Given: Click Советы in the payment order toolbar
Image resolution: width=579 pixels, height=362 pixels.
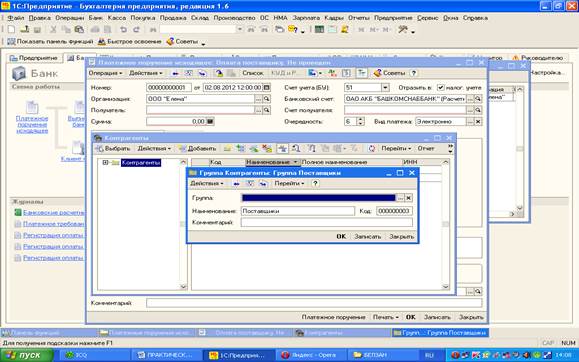Looking at the screenshot, I should pos(390,73).
